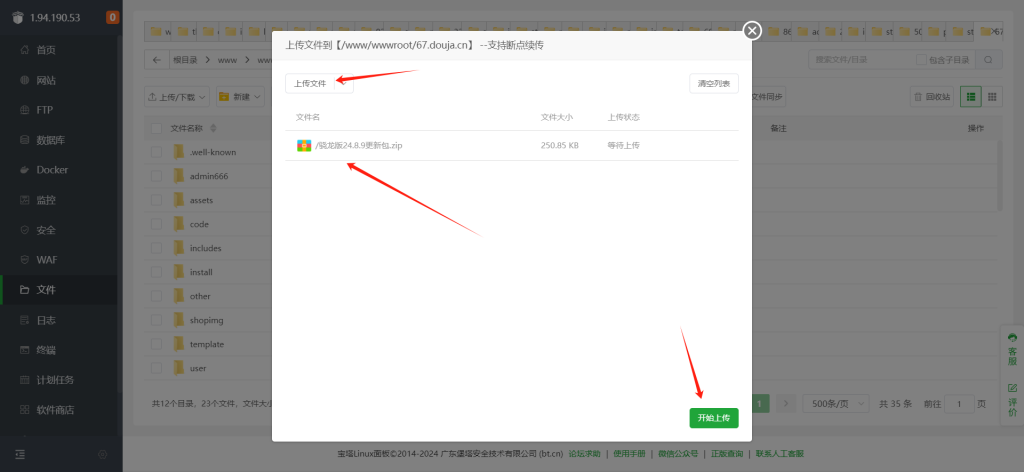This screenshot has height=472, width=1024.
Task: Click the 终端 terminal icon in sidebar
Action: coord(25,350)
